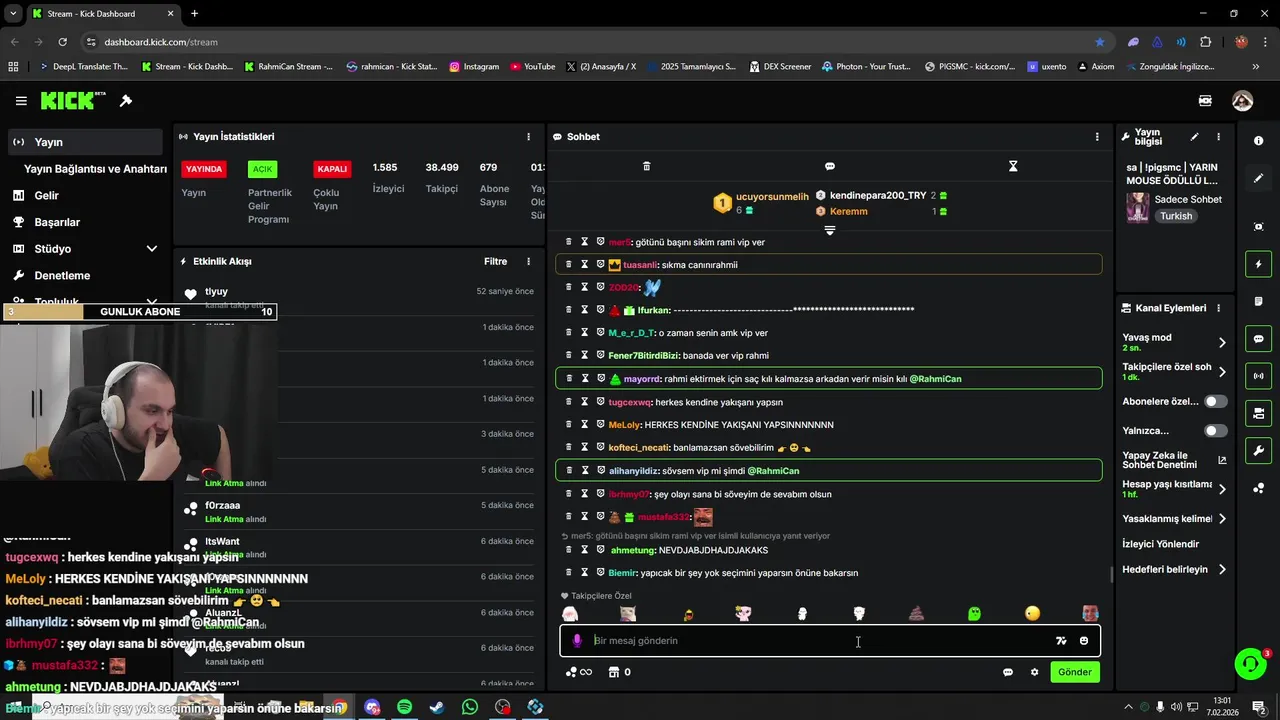Click the hourglass icon atop chat panel

[x=1013, y=166]
